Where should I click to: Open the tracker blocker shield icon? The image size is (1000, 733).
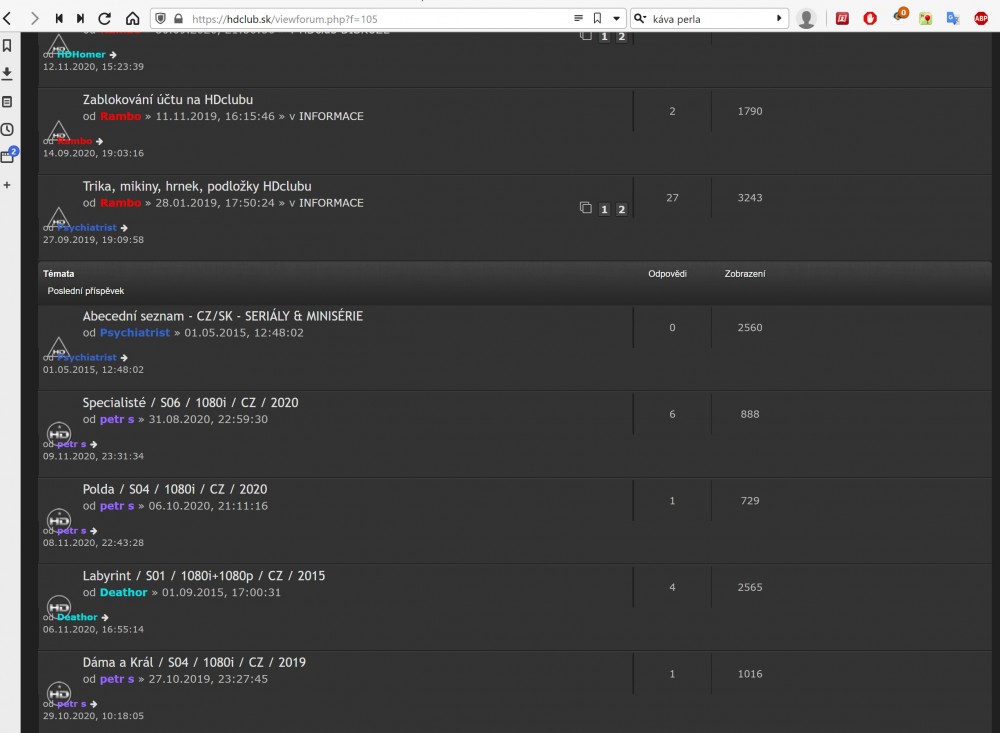point(161,19)
